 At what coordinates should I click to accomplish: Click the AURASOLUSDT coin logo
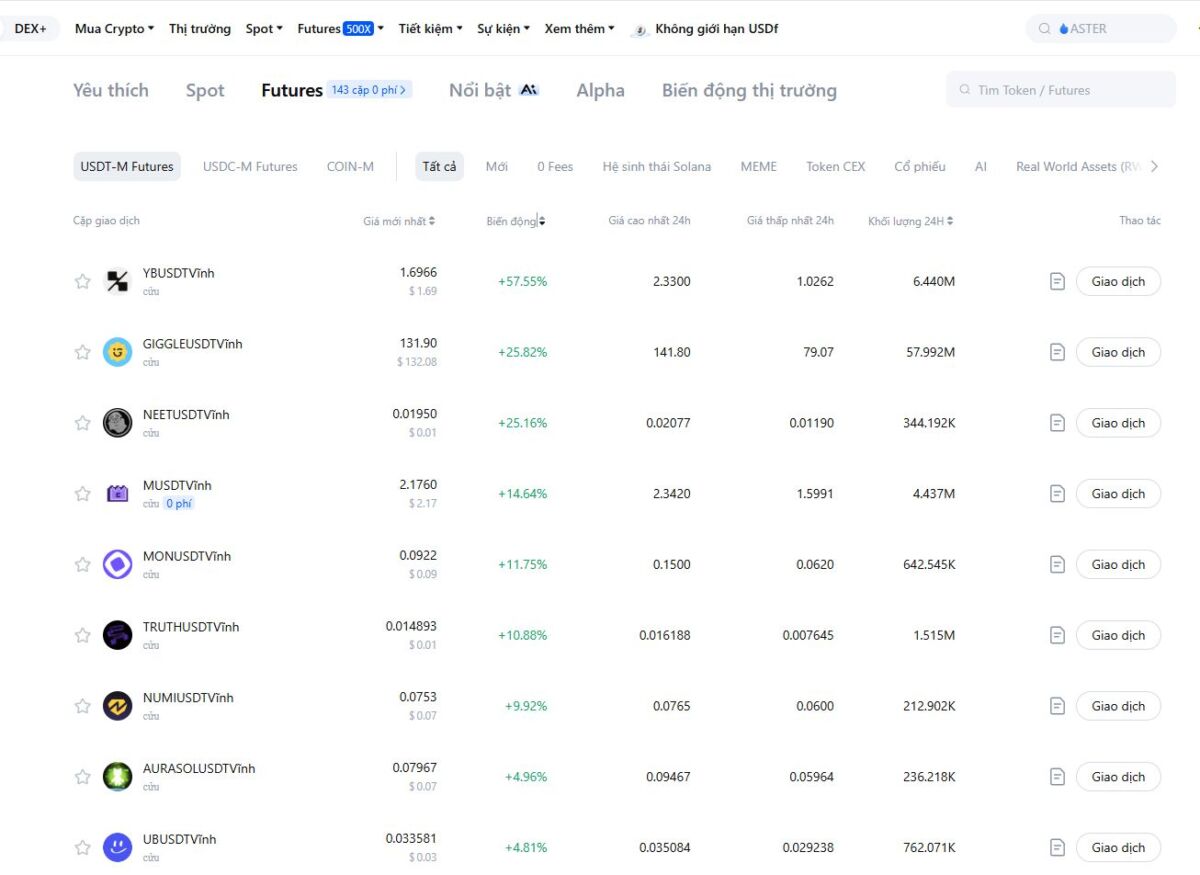[x=117, y=777]
